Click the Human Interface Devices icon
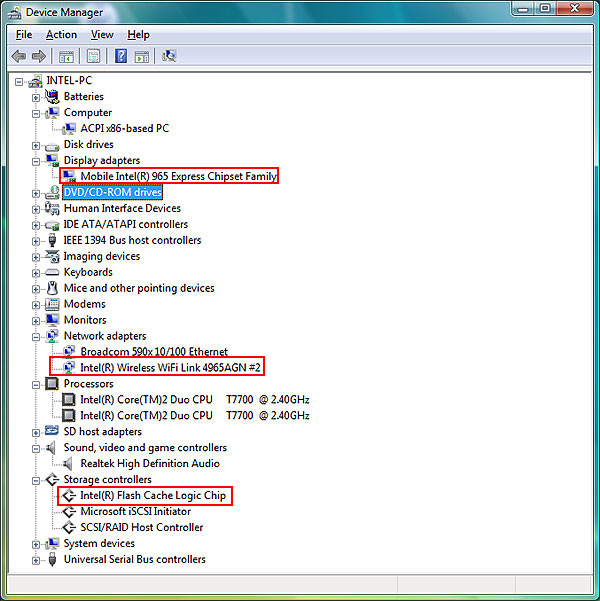Viewport: 600px width, 601px height. [x=52, y=208]
